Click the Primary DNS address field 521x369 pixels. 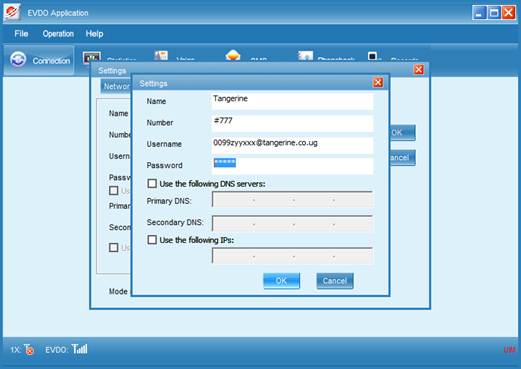[x=292, y=199]
